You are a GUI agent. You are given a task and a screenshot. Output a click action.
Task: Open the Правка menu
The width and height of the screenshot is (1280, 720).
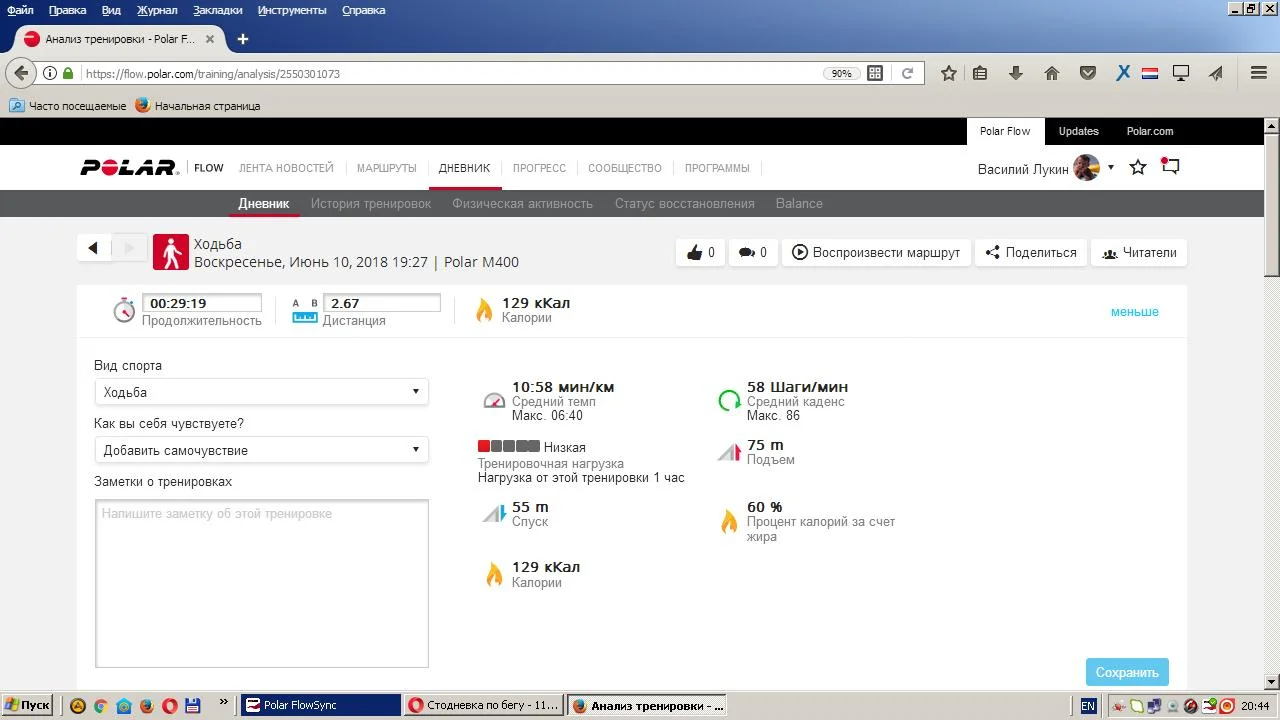[x=67, y=10]
